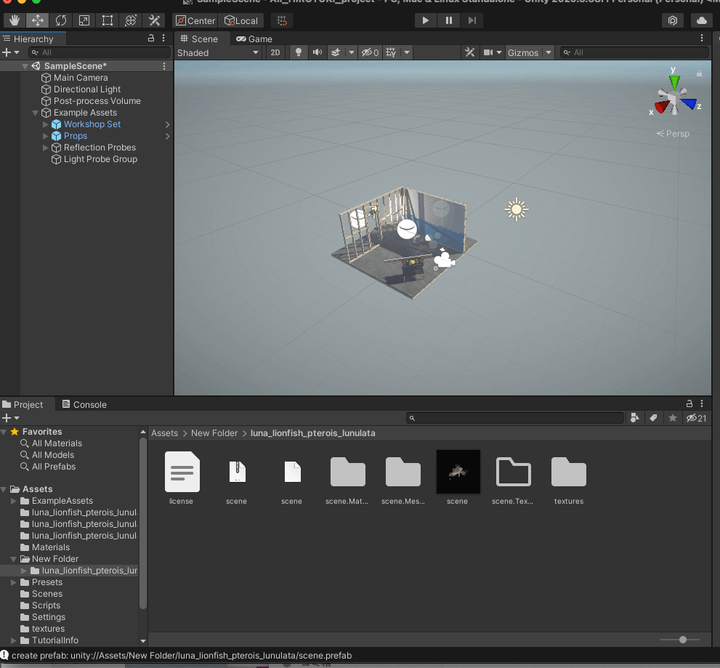
Task: Select the Rotate tool
Action: point(60,20)
